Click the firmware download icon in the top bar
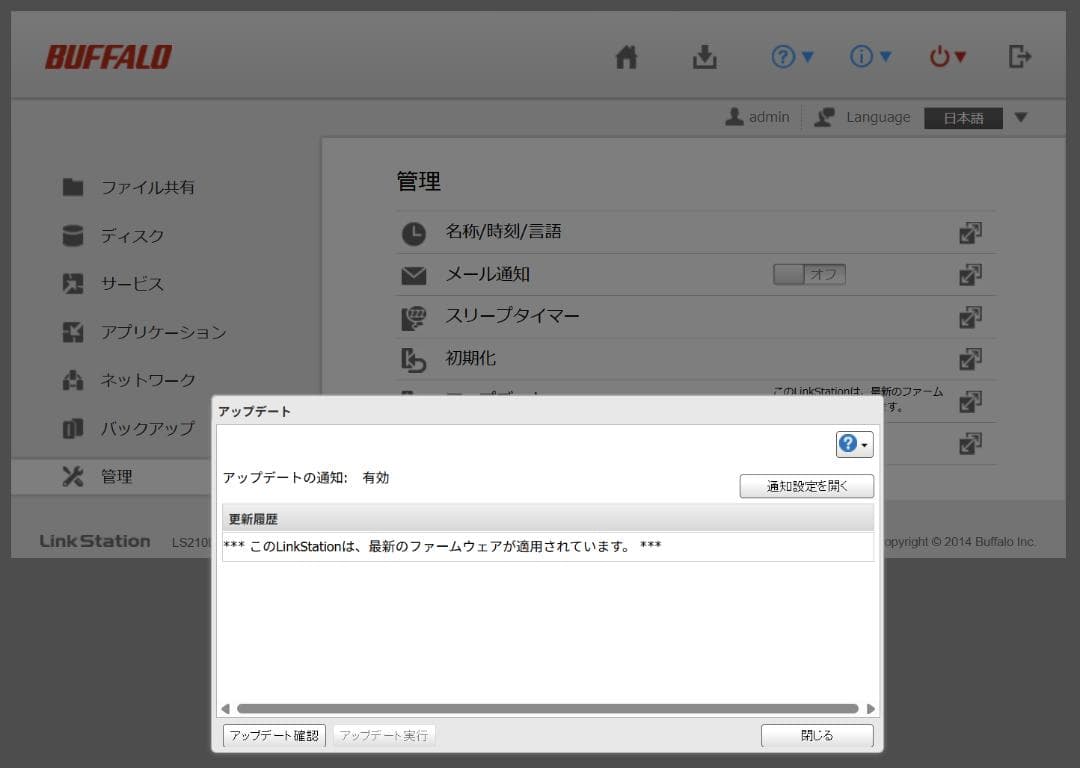This screenshot has width=1080, height=768. click(x=704, y=57)
